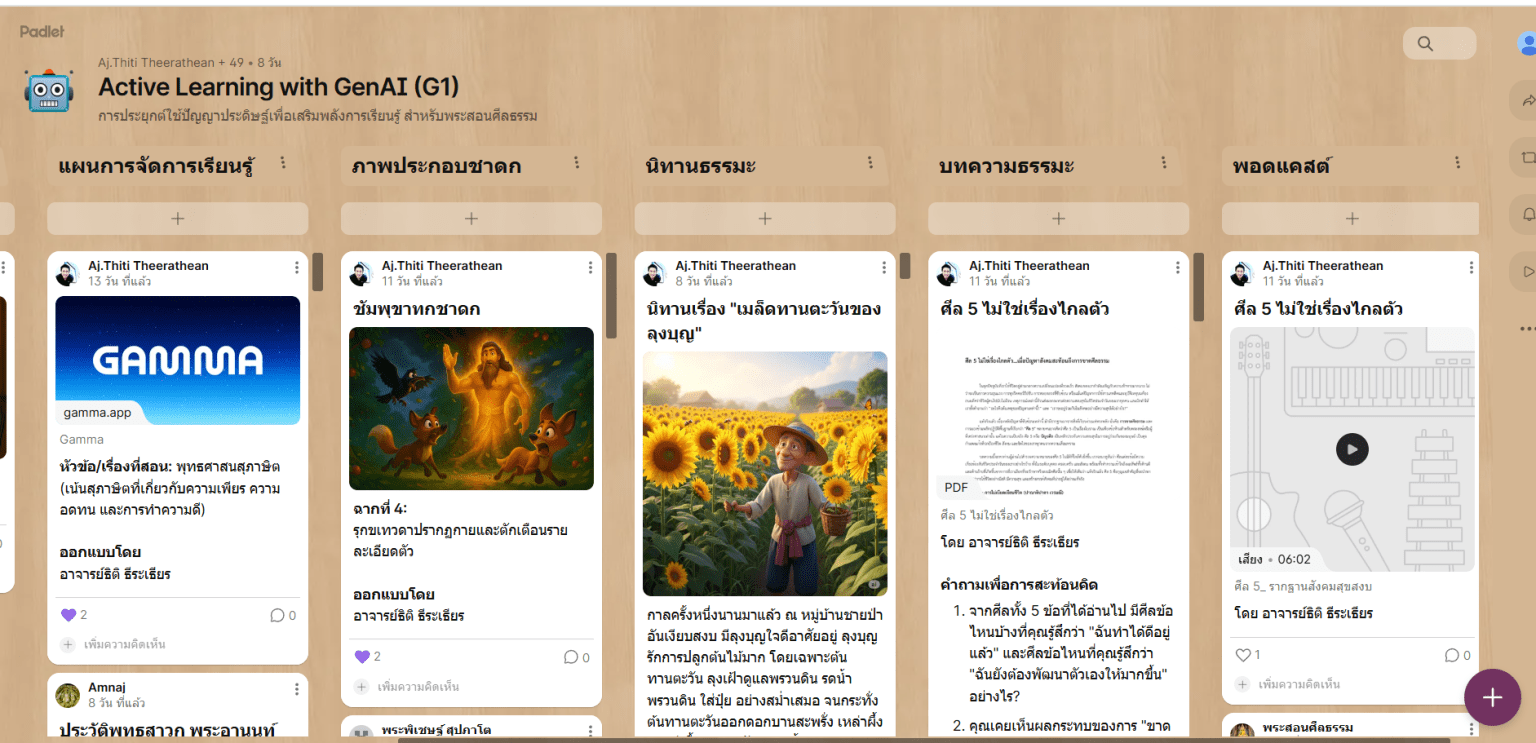Open three-dot menu for พอดแคสต์ column
Screen dimensions: 1536x743
[x=1457, y=163]
